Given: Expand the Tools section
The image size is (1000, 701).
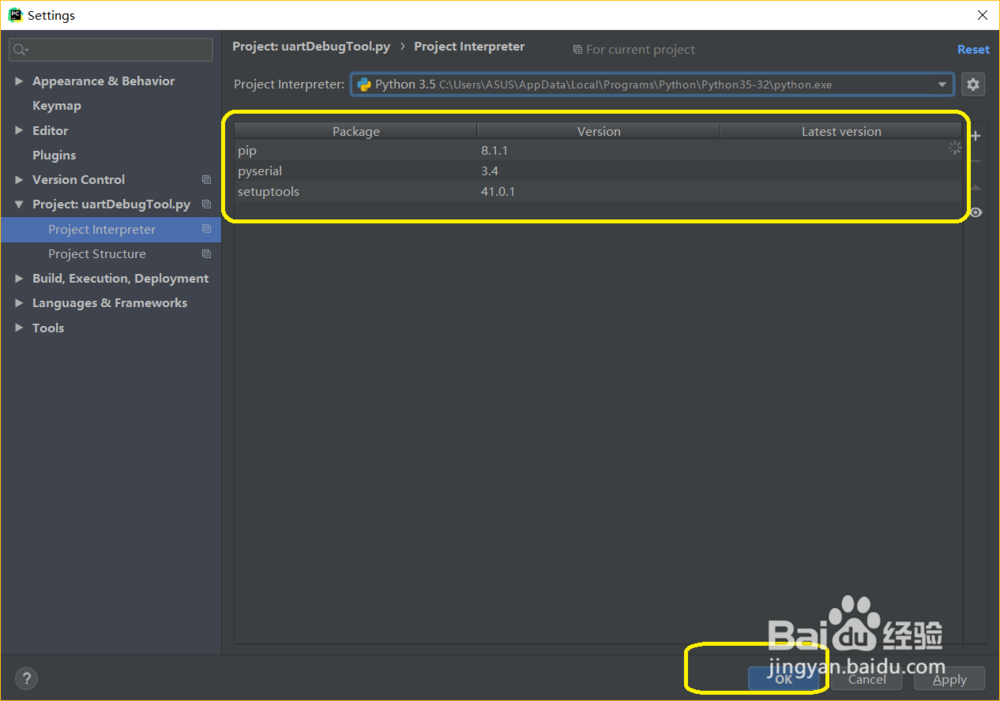Looking at the screenshot, I should click(18, 328).
